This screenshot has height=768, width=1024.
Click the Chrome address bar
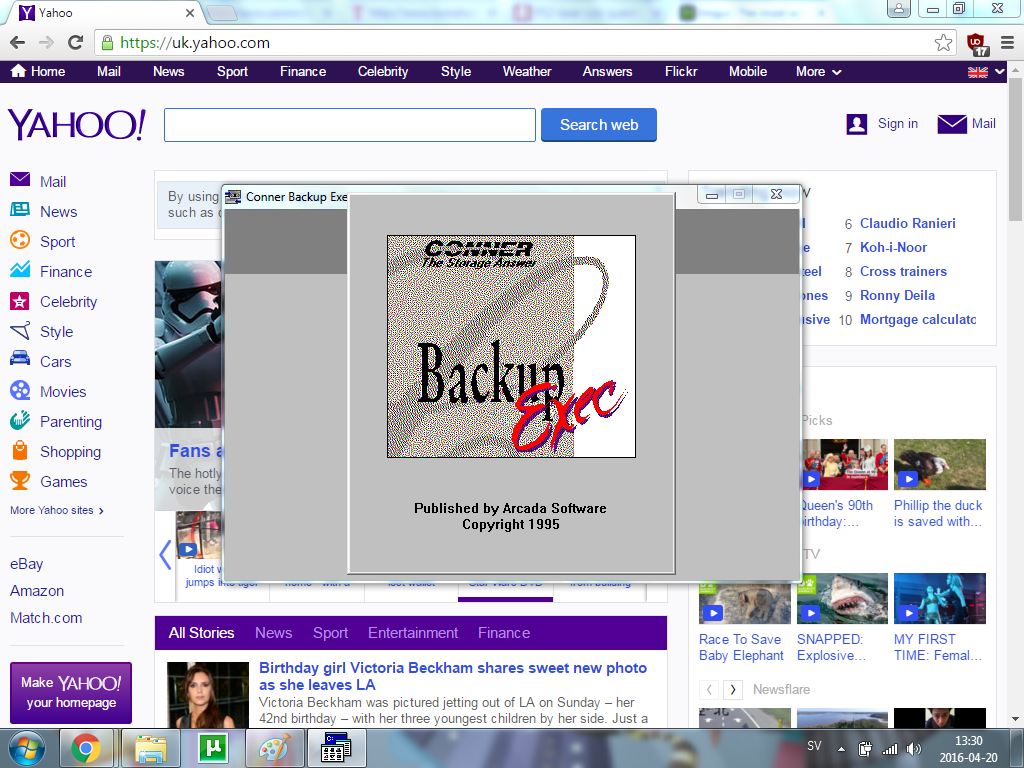(x=526, y=43)
